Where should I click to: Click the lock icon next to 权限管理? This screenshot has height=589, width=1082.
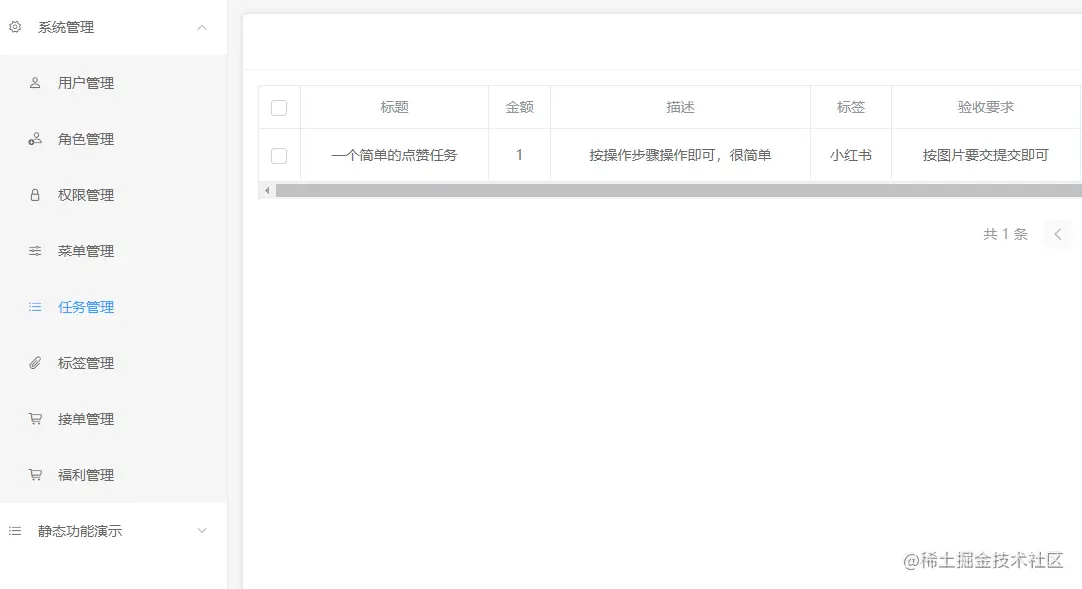(x=35, y=195)
